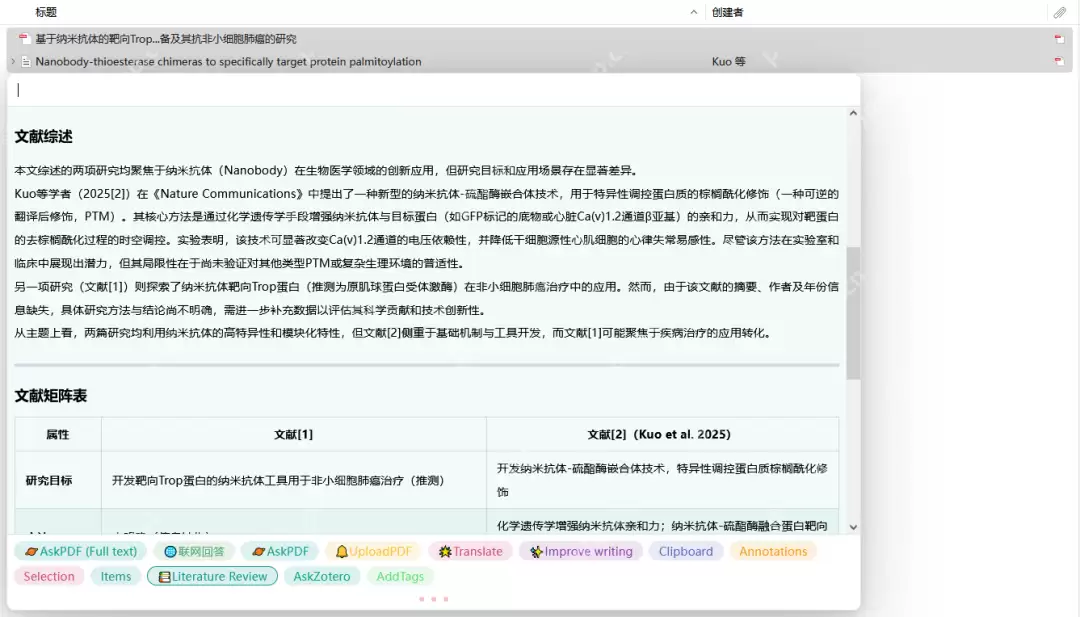Click the three-dot expander below the action chips
This screenshot has width=1080, height=617.
tap(434, 598)
